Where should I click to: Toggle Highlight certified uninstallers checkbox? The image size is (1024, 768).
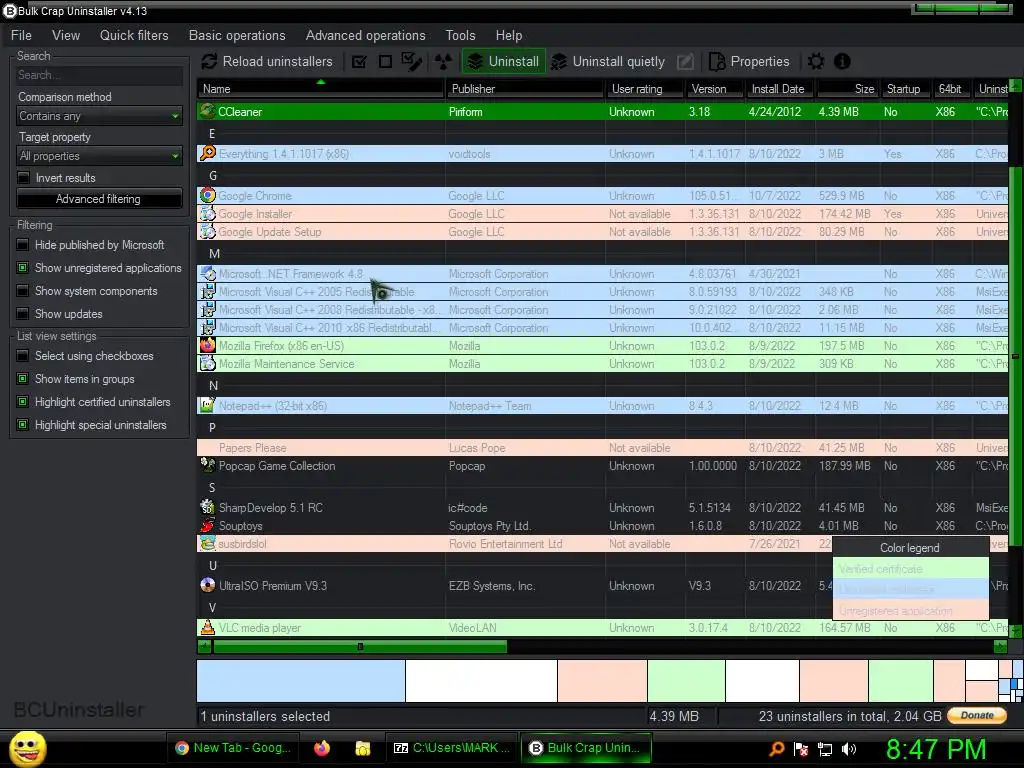23,402
